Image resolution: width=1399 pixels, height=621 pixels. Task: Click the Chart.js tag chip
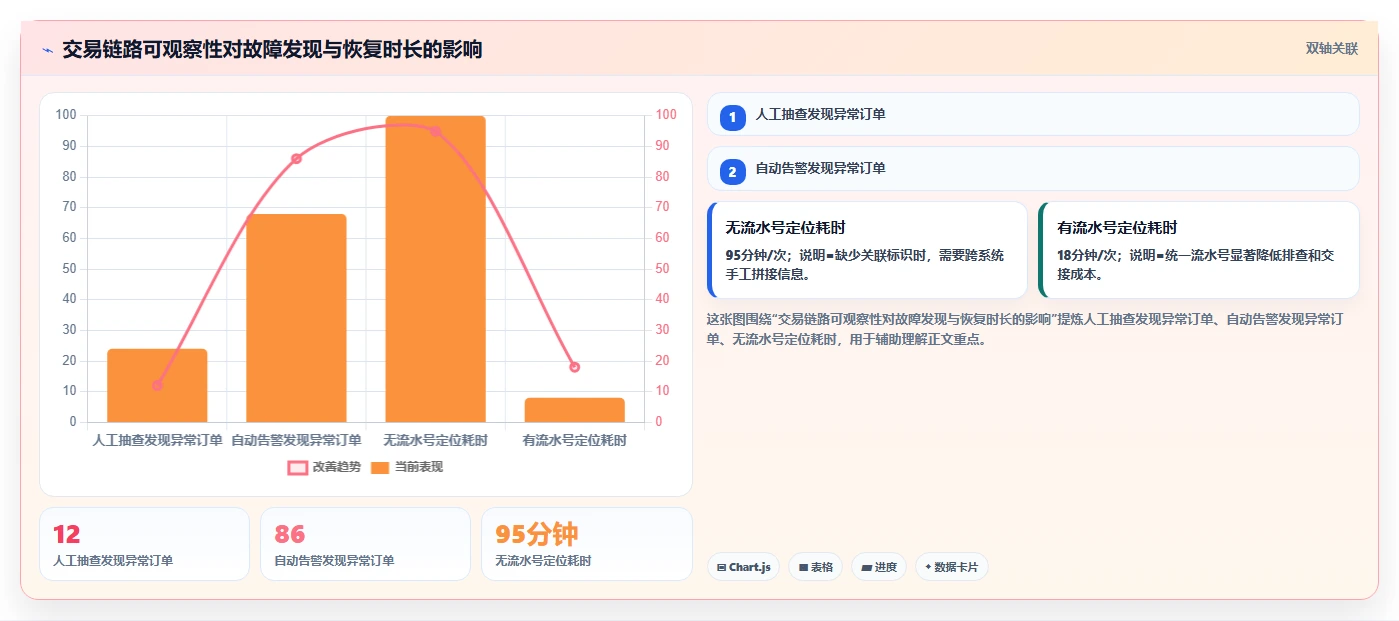click(743, 567)
